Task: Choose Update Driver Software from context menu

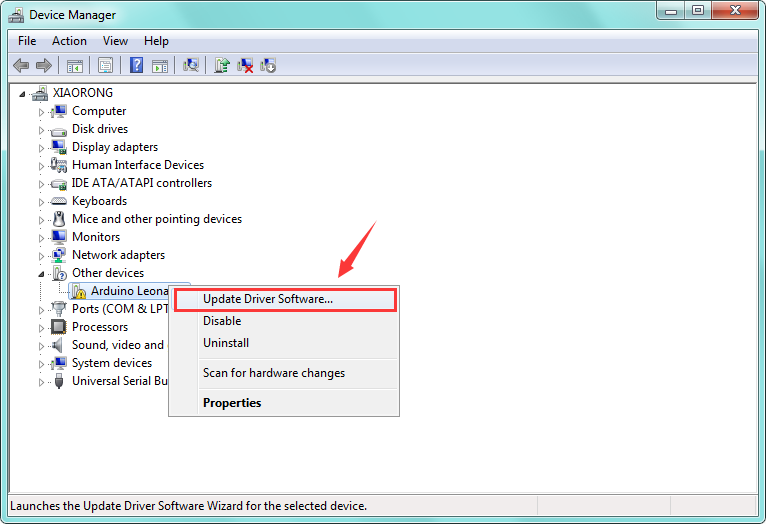Action: (x=268, y=298)
